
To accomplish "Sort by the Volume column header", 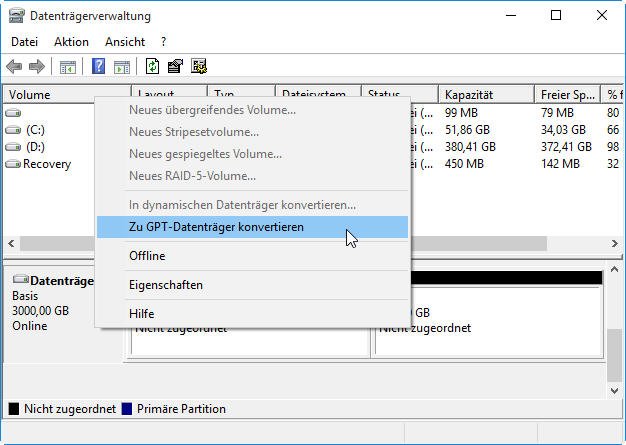I will (67, 95).
